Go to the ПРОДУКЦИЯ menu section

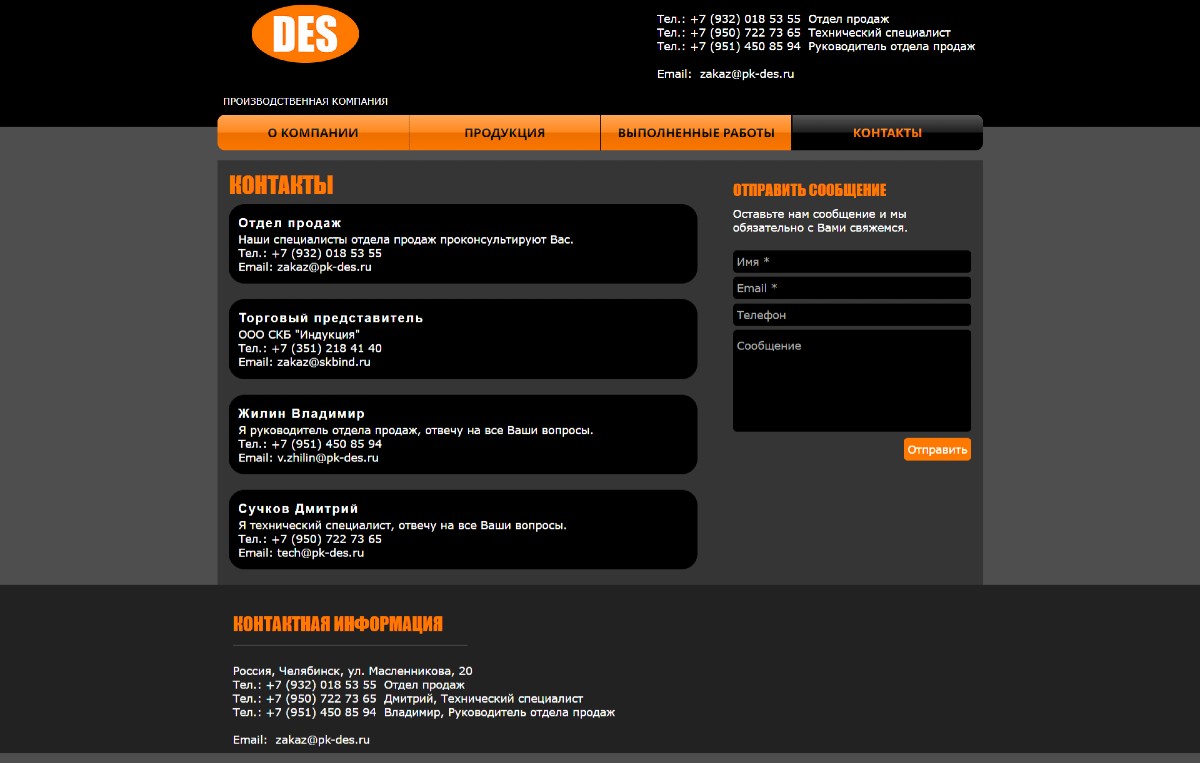coord(505,133)
